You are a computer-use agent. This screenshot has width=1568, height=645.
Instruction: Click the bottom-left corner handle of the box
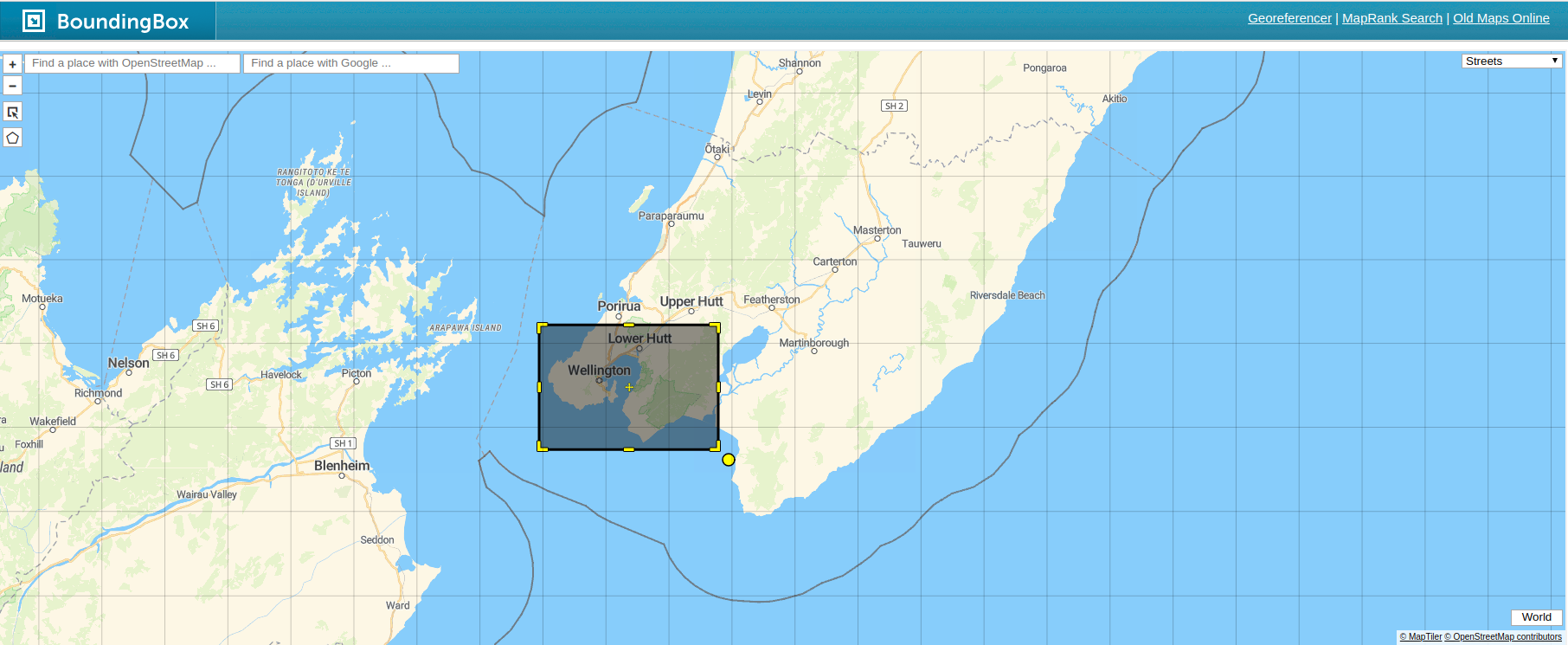542,447
